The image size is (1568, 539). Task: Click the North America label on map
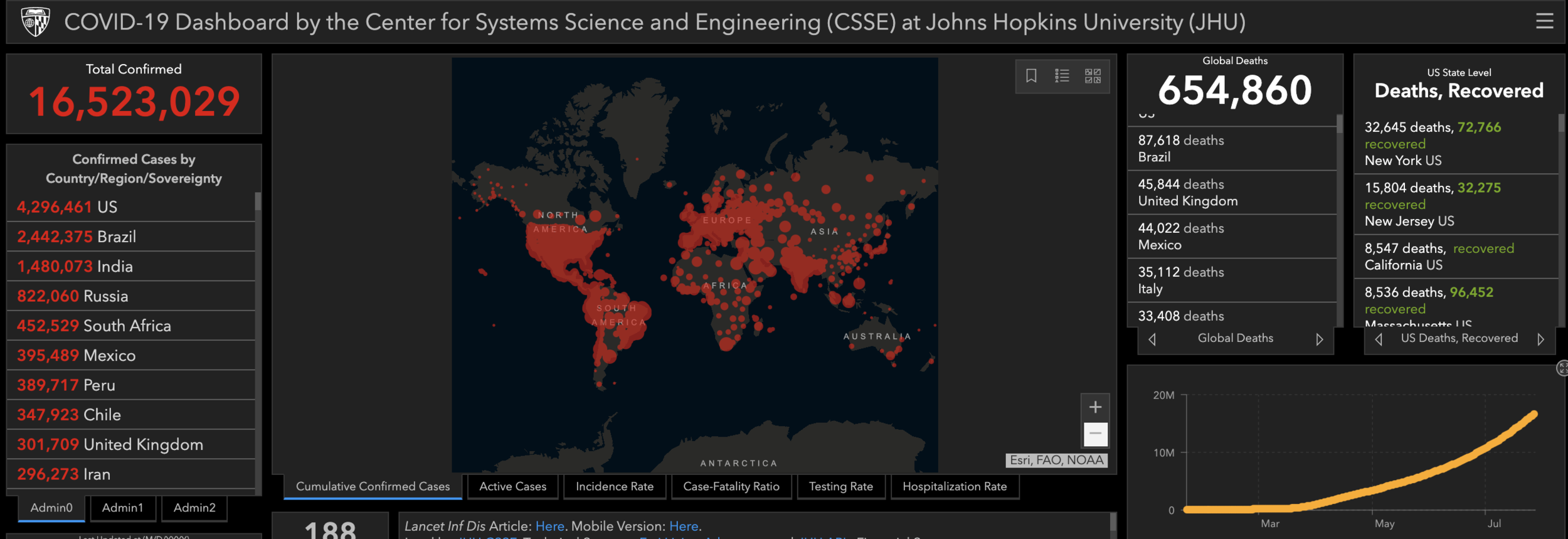pos(560,222)
